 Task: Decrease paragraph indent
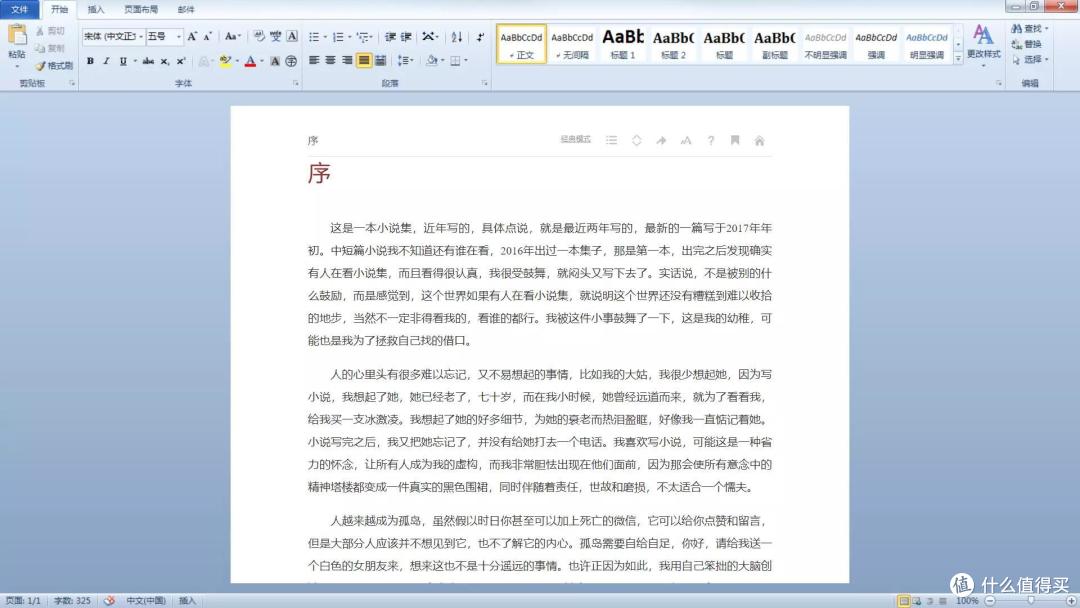[x=390, y=36]
